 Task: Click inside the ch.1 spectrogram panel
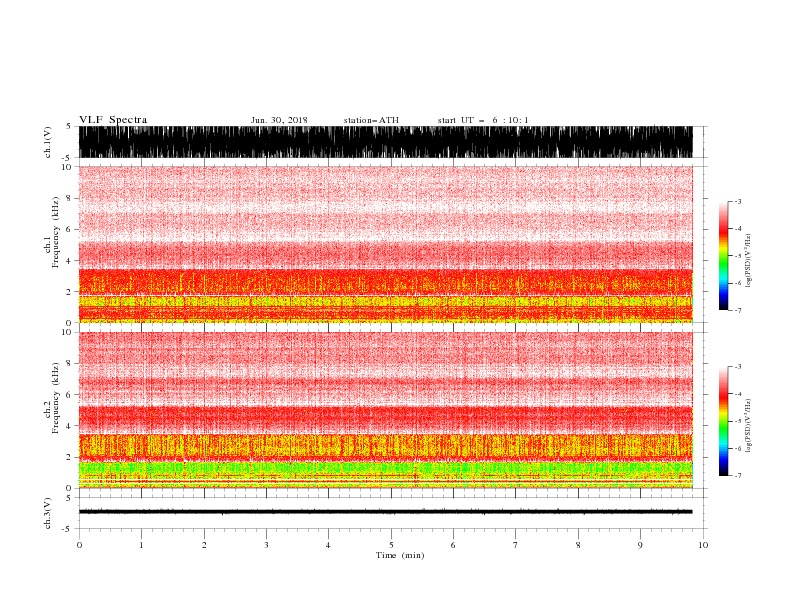coord(385,244)
